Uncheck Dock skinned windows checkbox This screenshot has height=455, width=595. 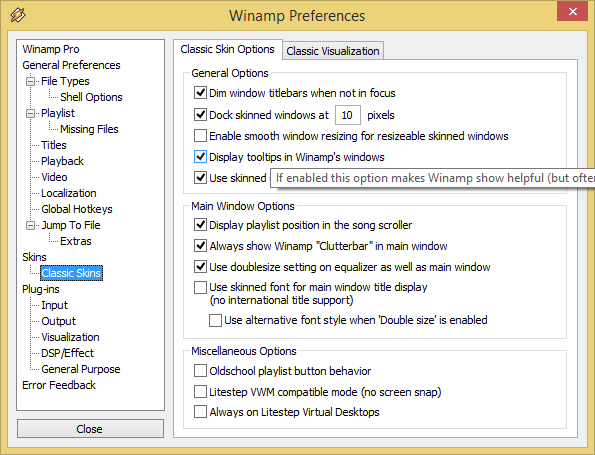coord(200,115)
